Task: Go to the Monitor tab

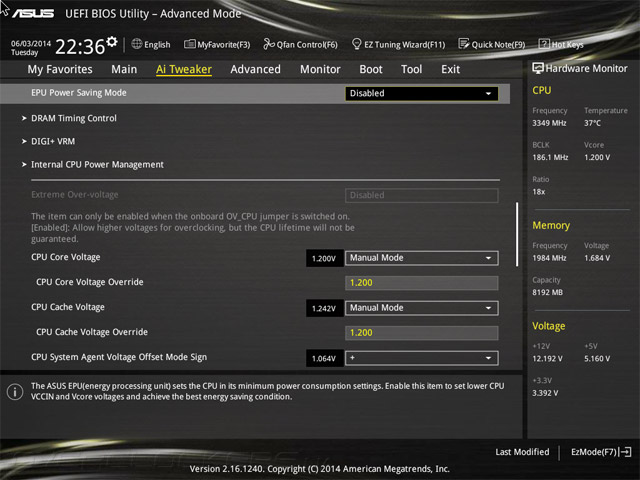Action: click(x=320, y=69)
